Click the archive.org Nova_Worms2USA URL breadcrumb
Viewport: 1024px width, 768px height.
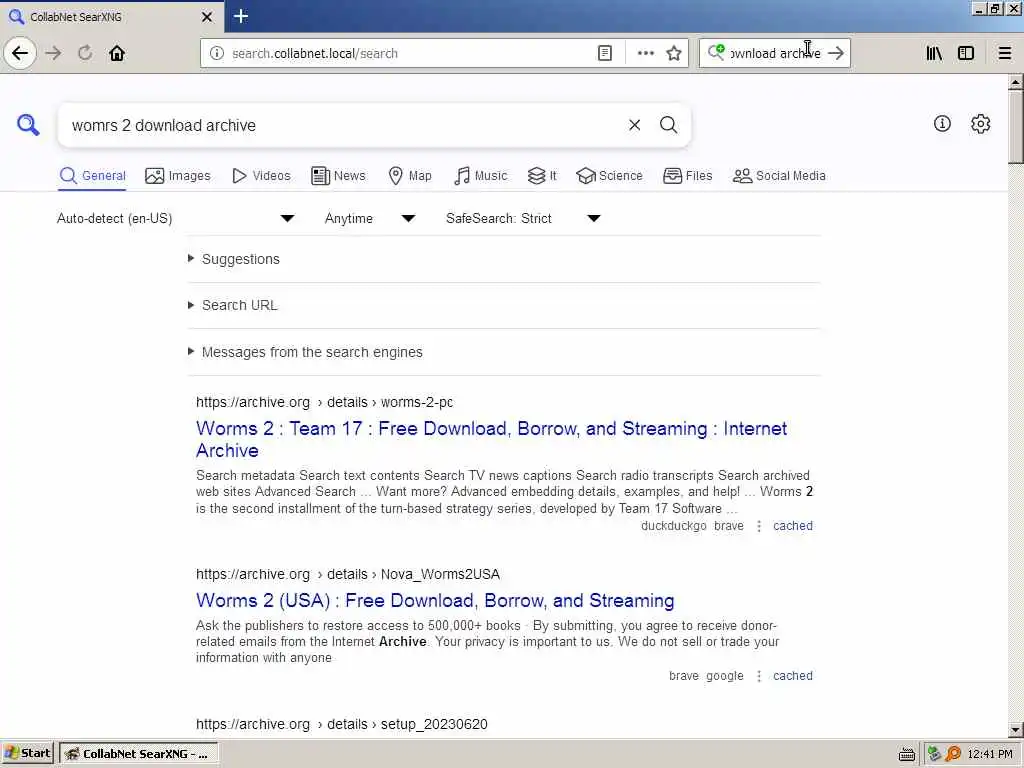pos(348,575)
